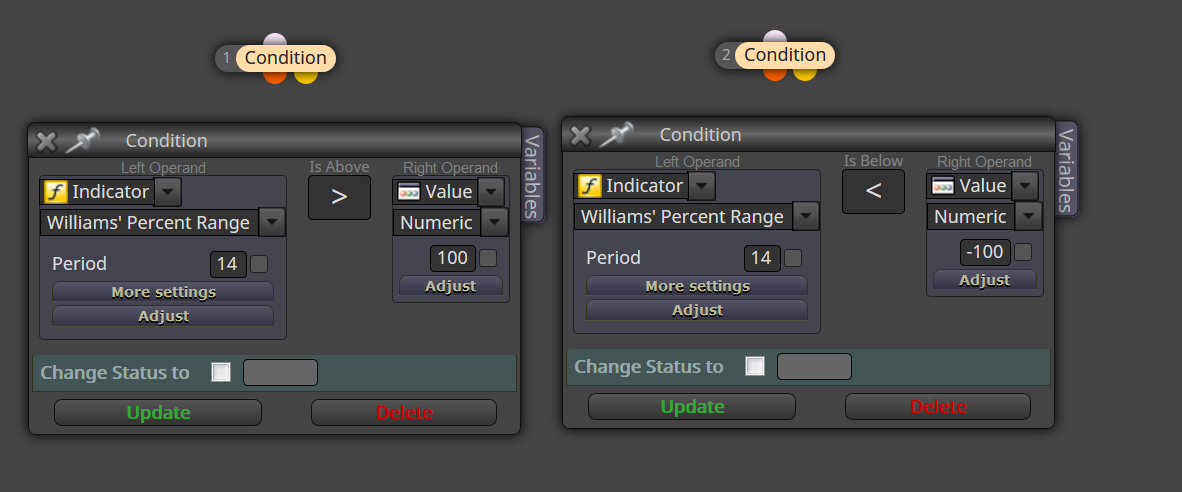Click Delete in the left Condition panel
The width and height of the screenshot is (1182, 492).
click(404, 413)
